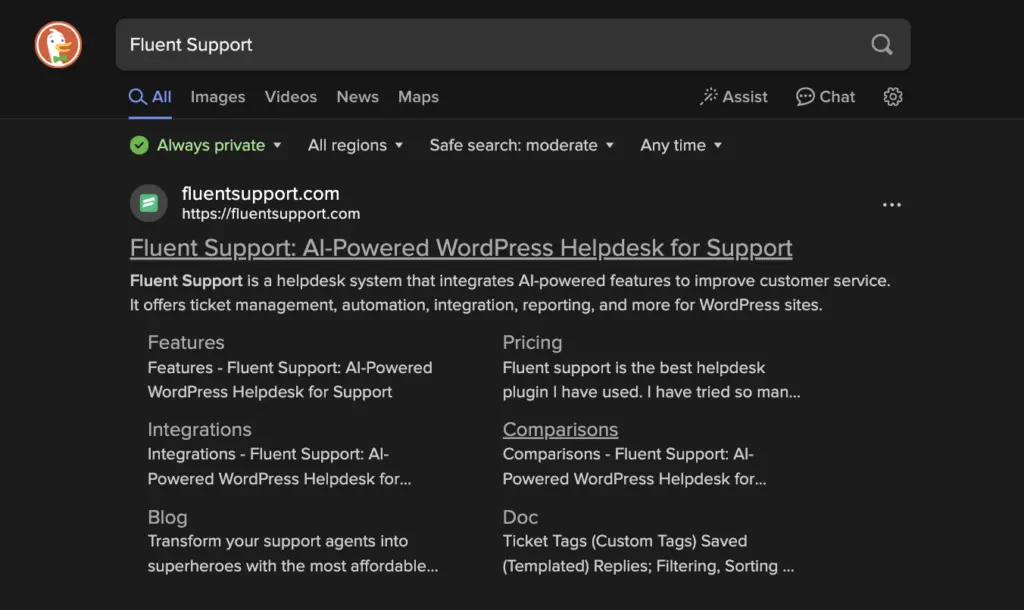Switch to the Images tab
Image resolution: width=1024 pixels, height=610 pixels.
coord(218,97)
